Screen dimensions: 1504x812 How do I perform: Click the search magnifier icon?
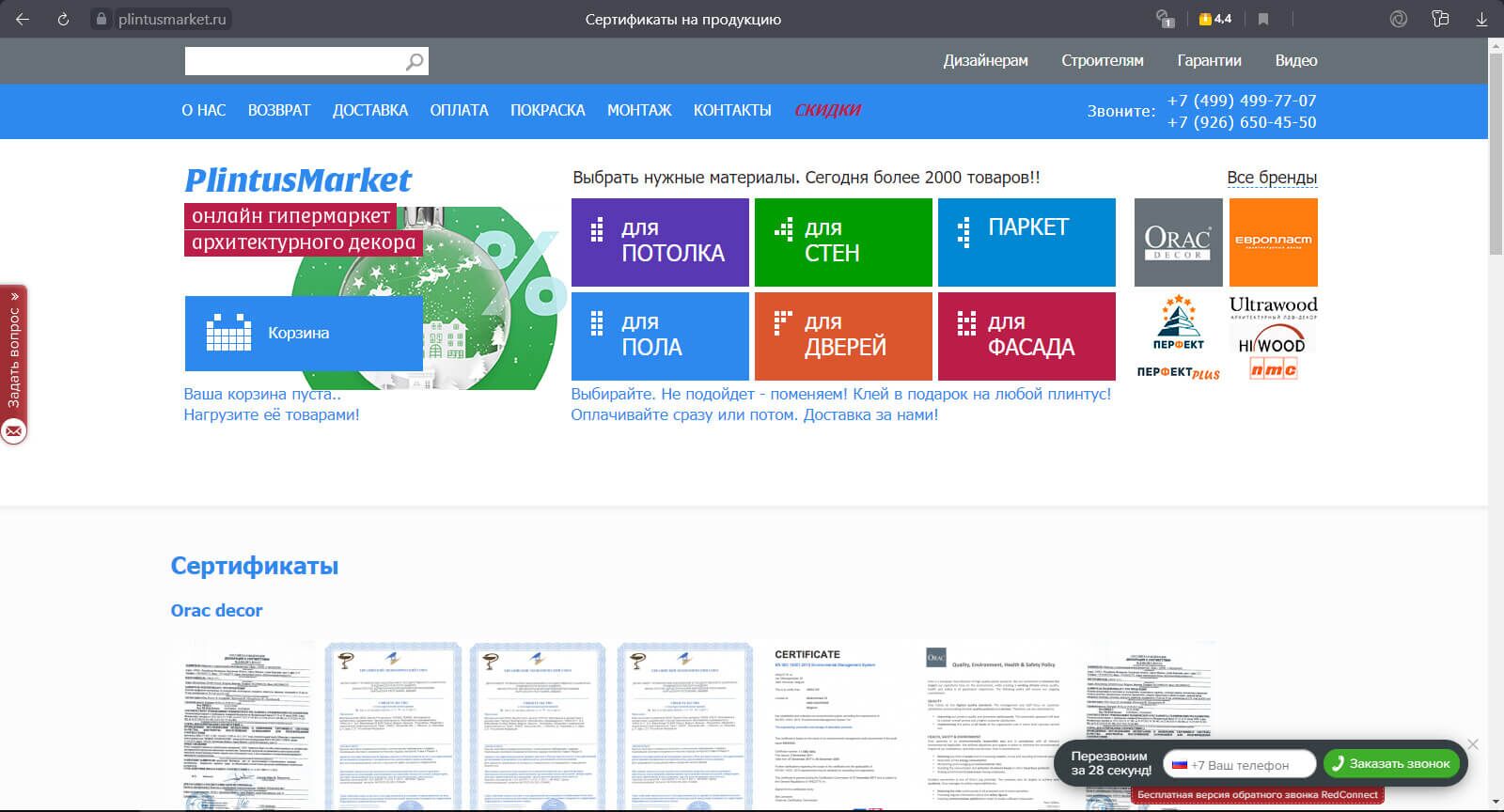pyautogui.click(x=414, y=62)
